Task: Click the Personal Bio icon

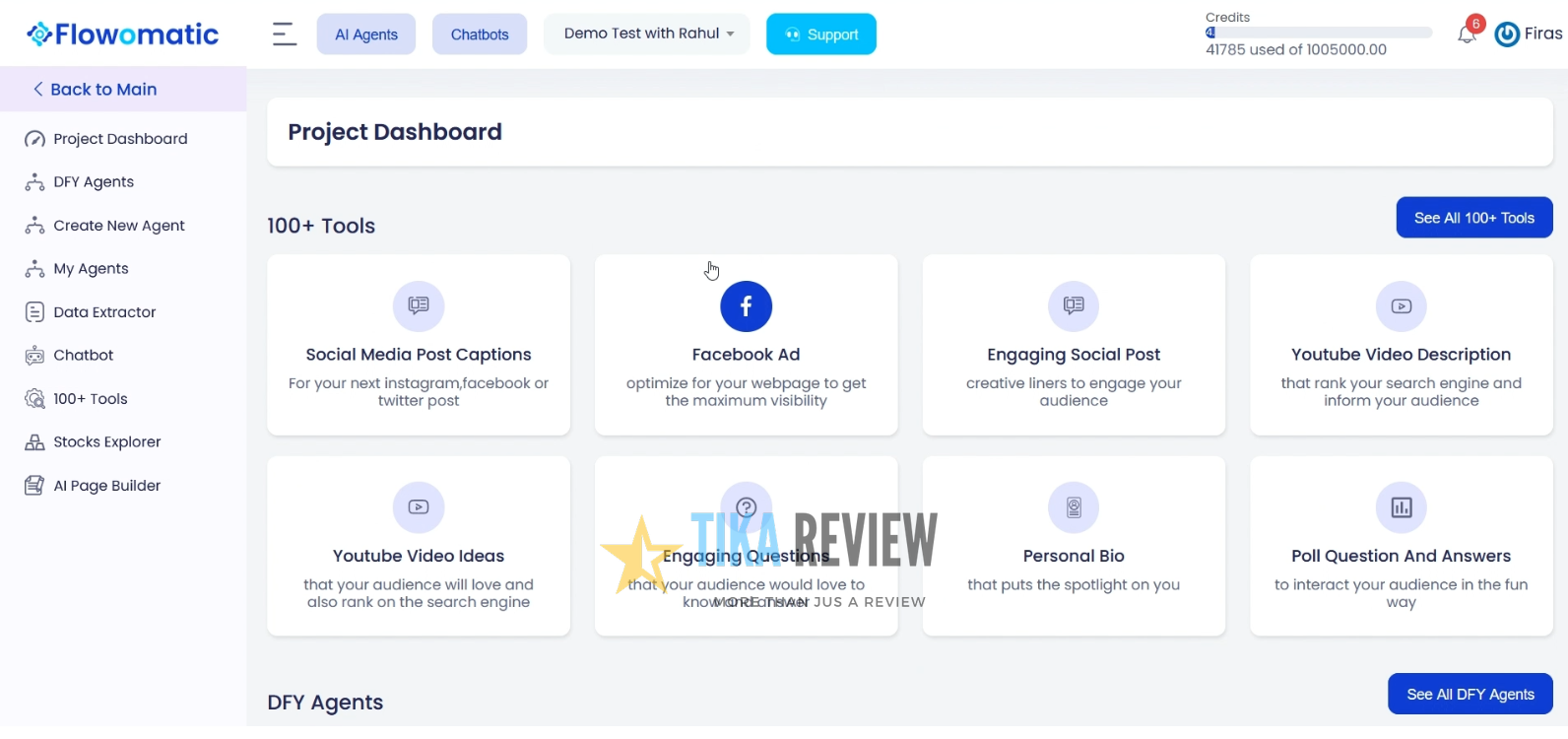Action: (x=1074, y=507)
